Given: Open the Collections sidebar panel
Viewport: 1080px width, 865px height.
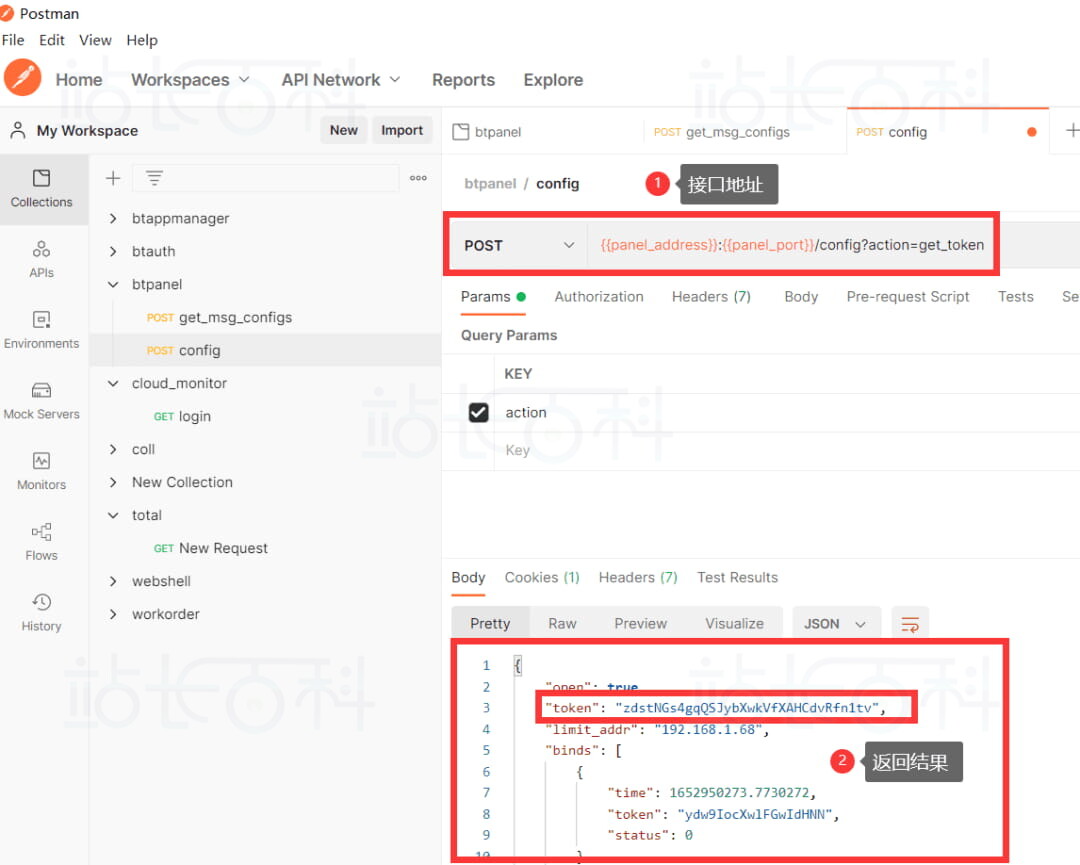Looking at the screenshot, I should tap(41, 189).
